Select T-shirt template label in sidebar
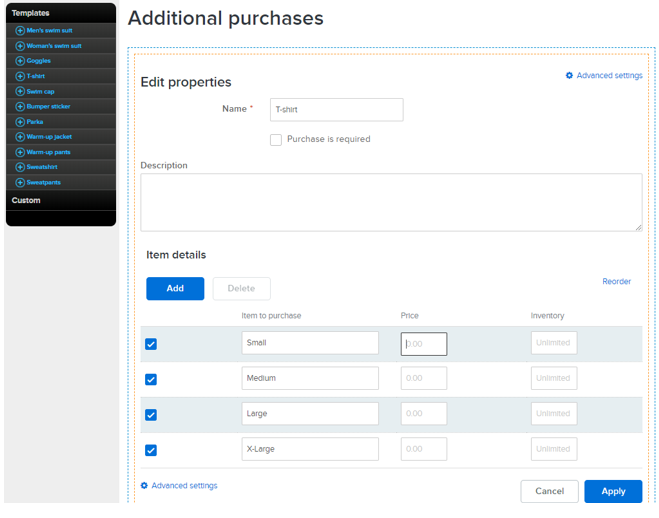This screenshot has width=659, height=518. click(x=35, y=76)
